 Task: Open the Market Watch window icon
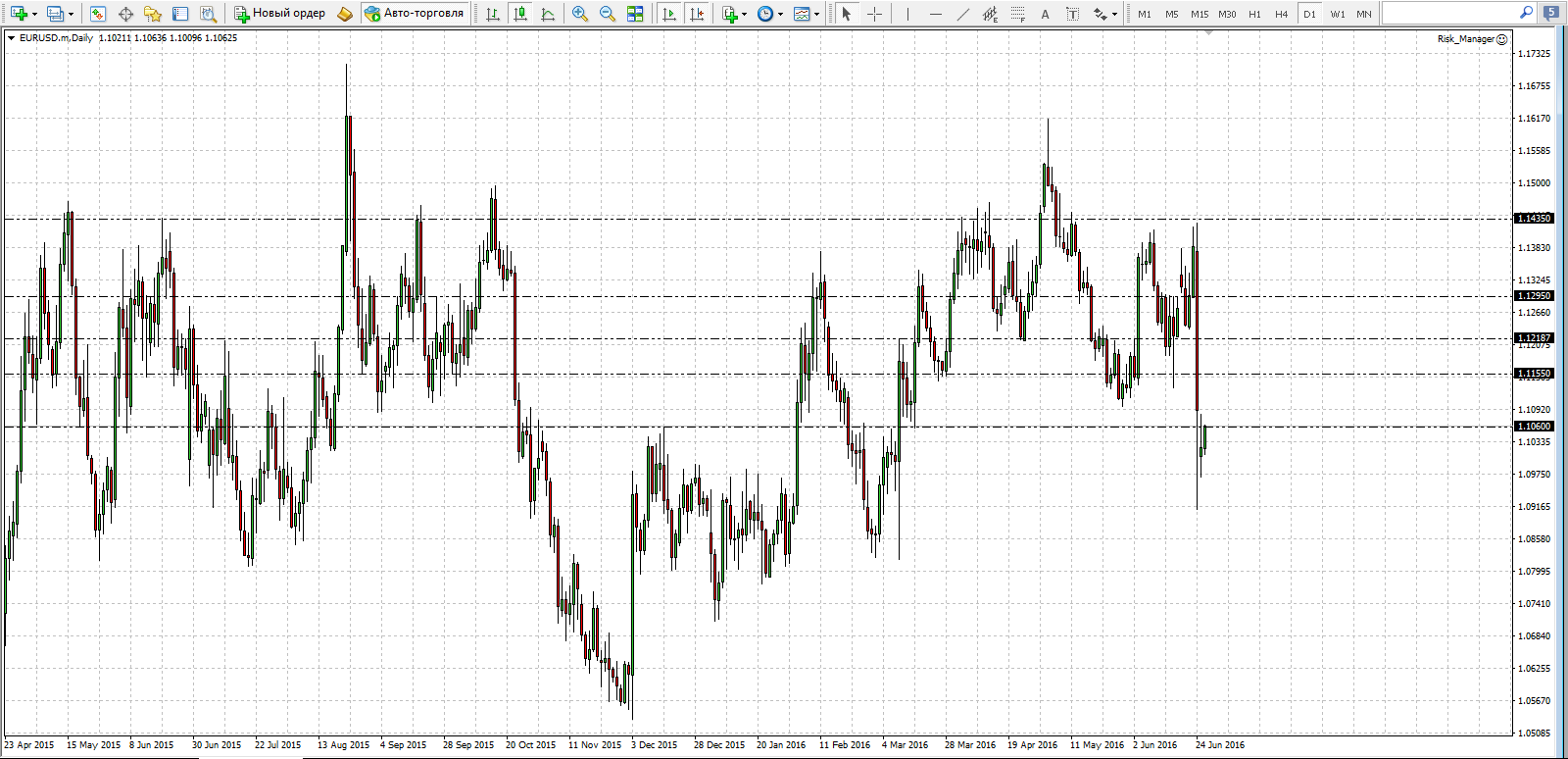tap(97, 14)
